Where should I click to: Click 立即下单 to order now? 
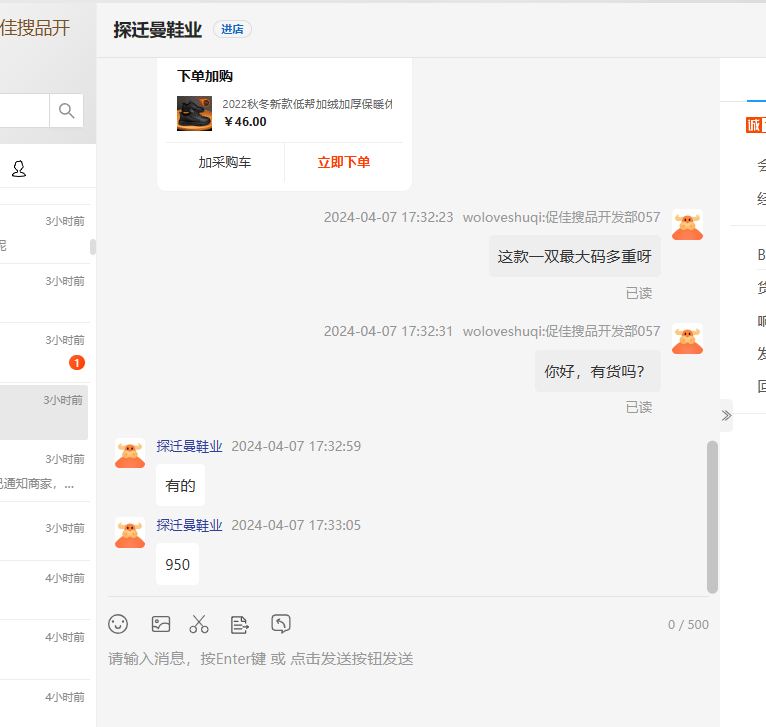(344, 162)
